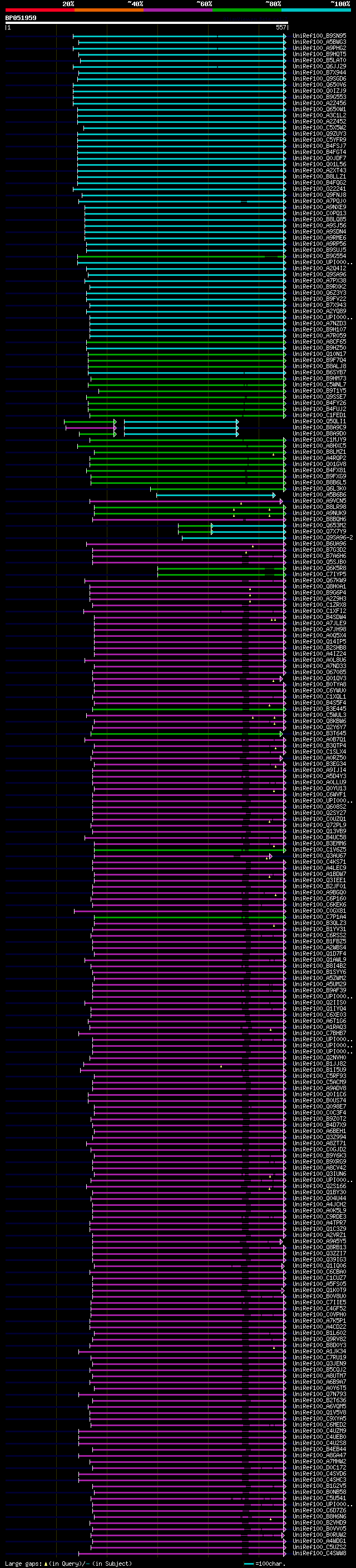Select the UniRef100_C5YFR9 label
356x1568 pixels.
(x=319, y=140)
